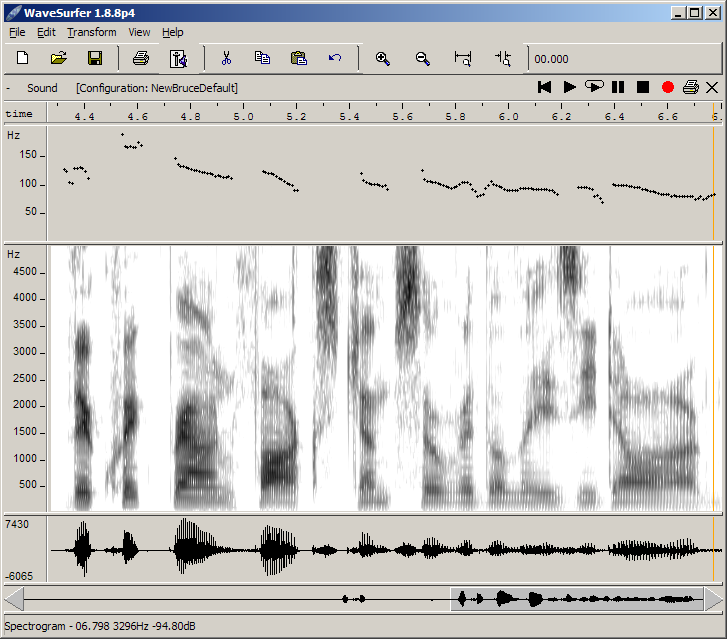Close the sound pane with X
The height and width of the screenshot is (639, 728).
(712, 88)
